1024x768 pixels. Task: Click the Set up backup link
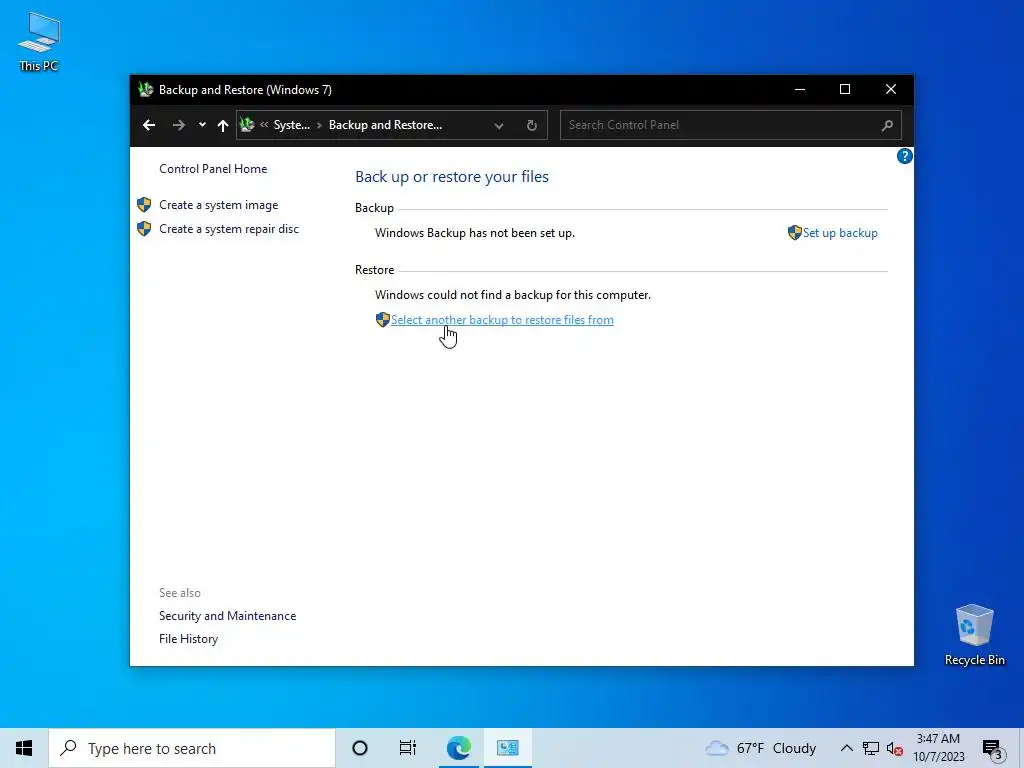coord(840,233)
